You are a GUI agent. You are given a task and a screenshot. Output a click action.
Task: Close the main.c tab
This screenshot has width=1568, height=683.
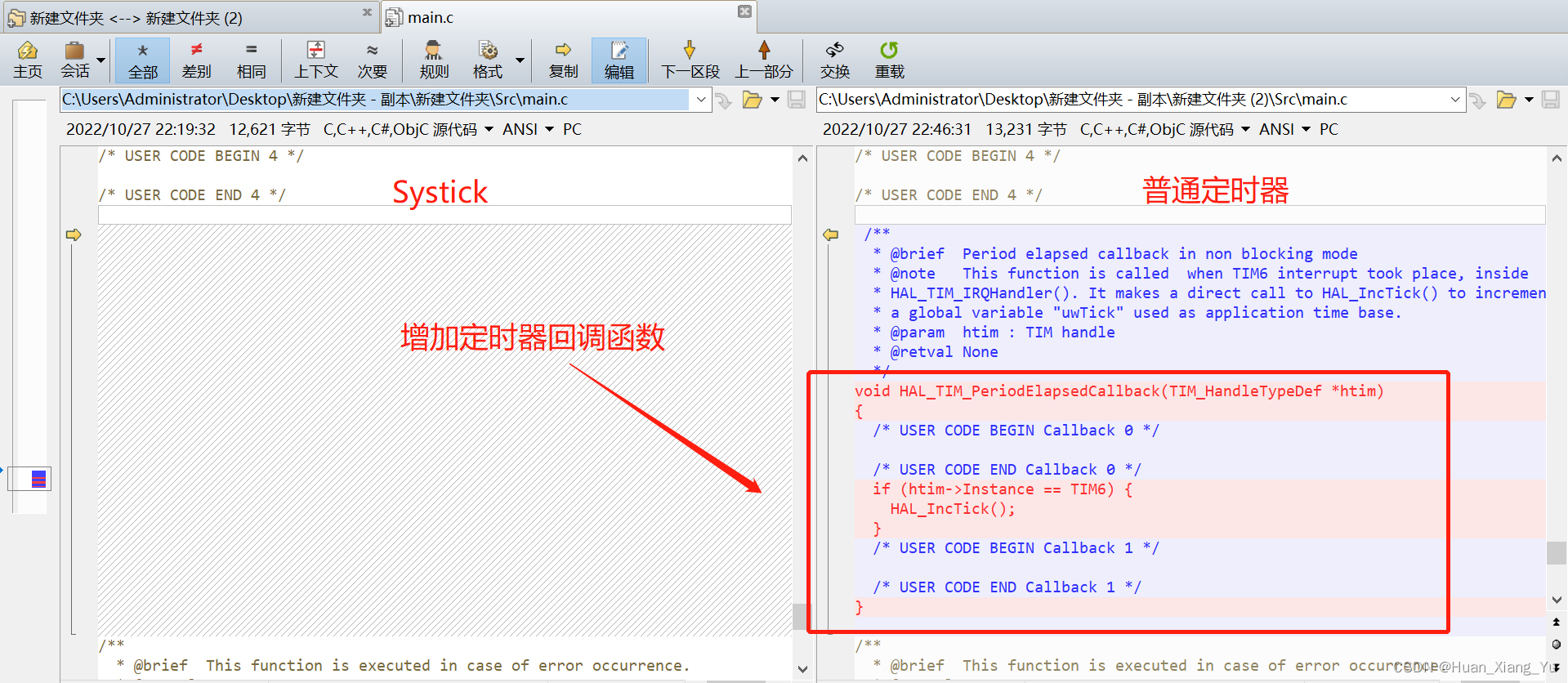click(x=744, y=11)
